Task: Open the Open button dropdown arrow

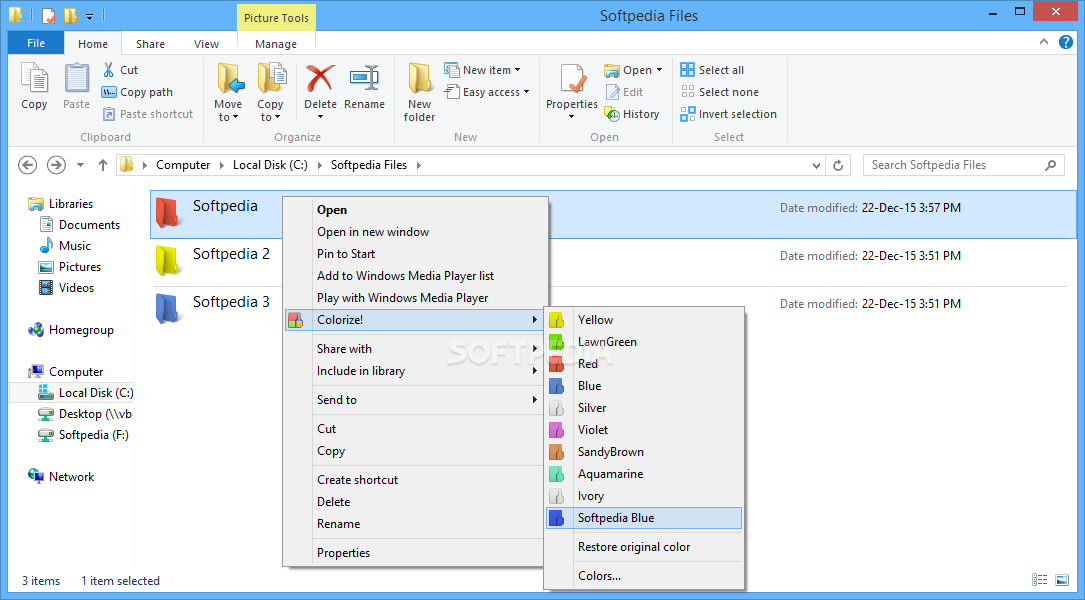Action: coord(659,70)
